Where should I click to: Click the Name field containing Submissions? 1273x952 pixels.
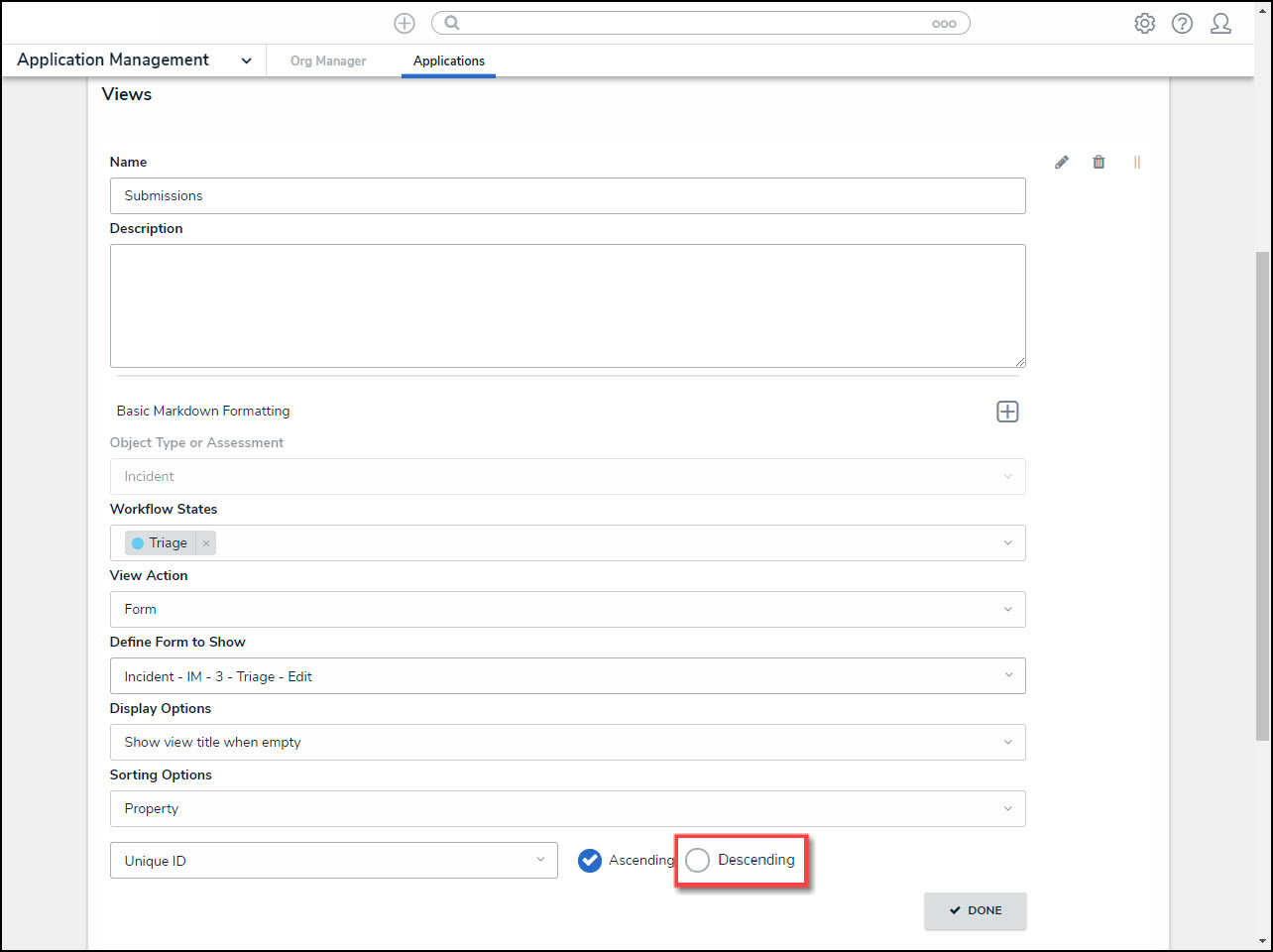tap(567, 196)
